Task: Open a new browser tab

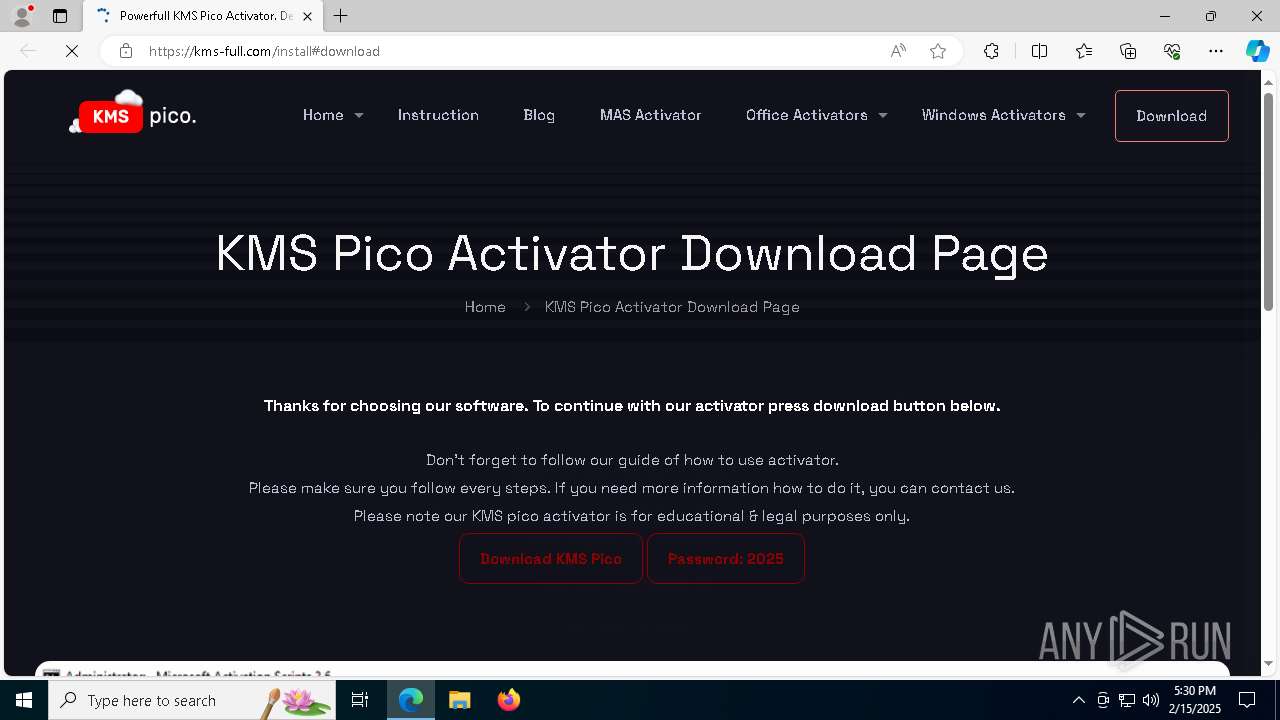Action: click(x=341, y=16)
